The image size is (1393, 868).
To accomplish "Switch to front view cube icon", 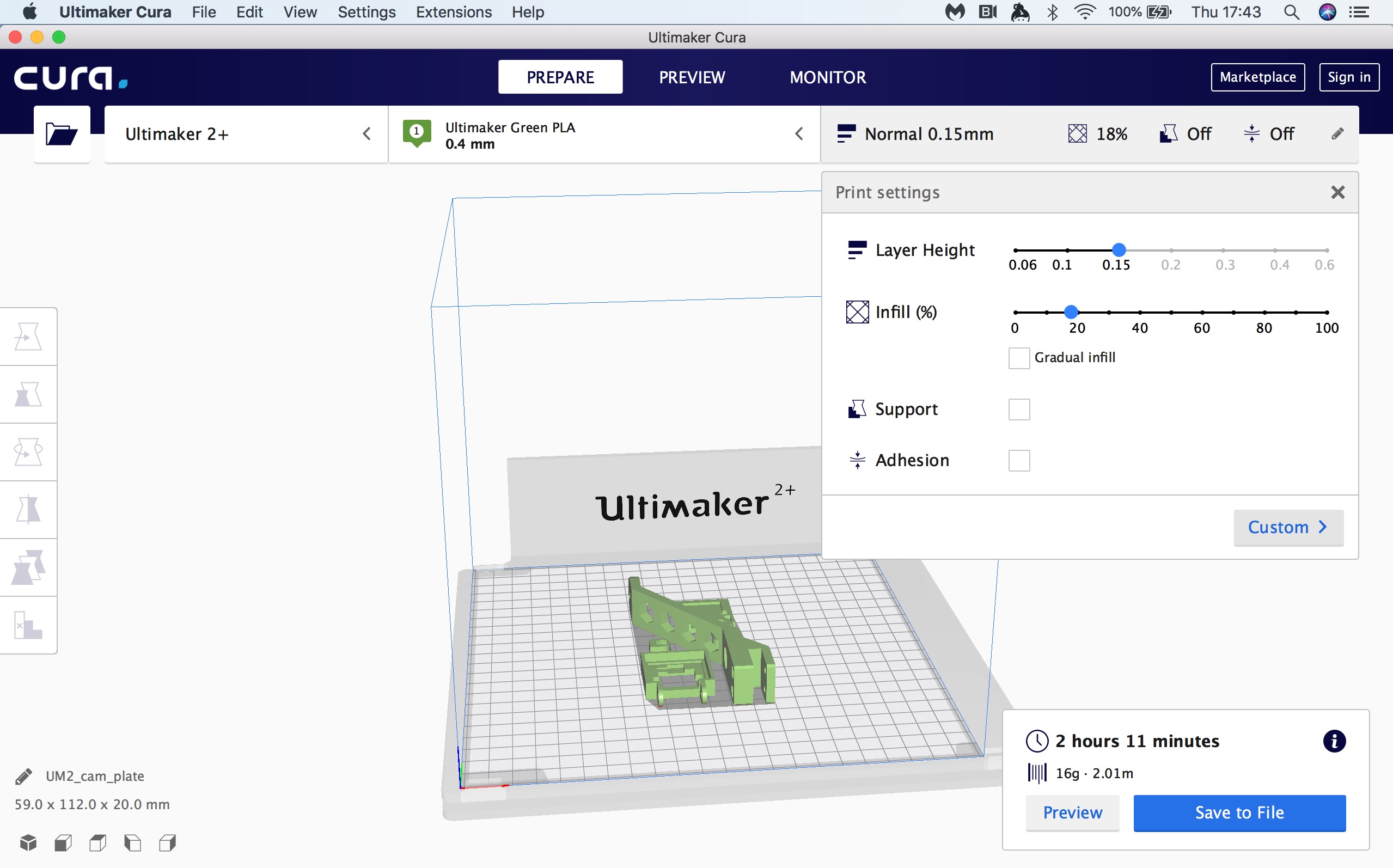I will point(63,843).
